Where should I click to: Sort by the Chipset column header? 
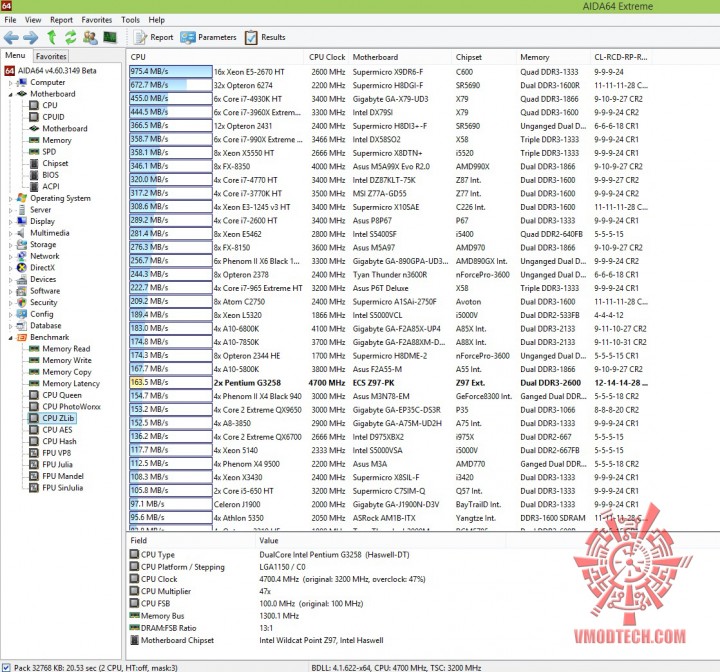(x=484, y=57)
